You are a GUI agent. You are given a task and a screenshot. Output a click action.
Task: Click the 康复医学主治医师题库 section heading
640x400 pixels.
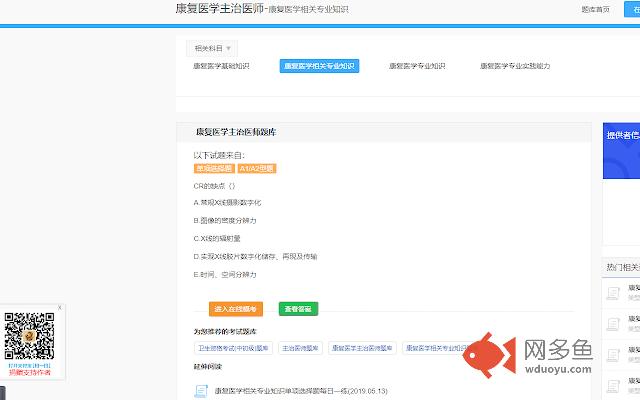(236, 132)
